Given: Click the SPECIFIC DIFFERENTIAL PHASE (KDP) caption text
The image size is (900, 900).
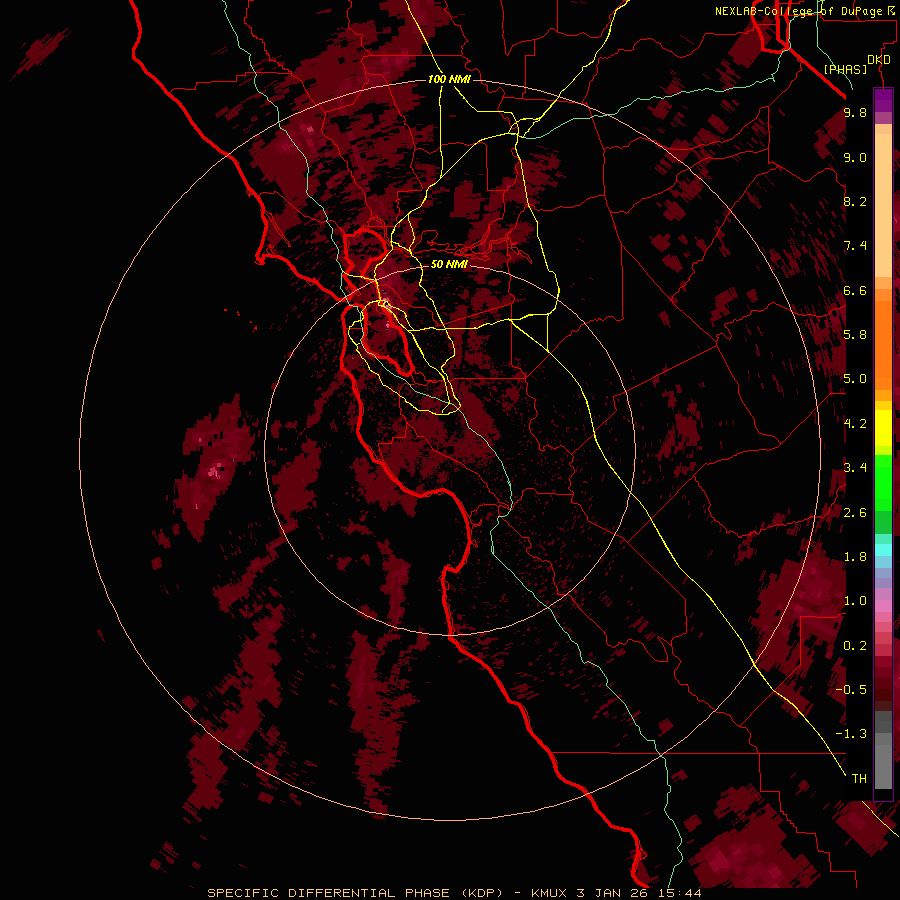Looking at the screenshot, I should pos(357,893).
